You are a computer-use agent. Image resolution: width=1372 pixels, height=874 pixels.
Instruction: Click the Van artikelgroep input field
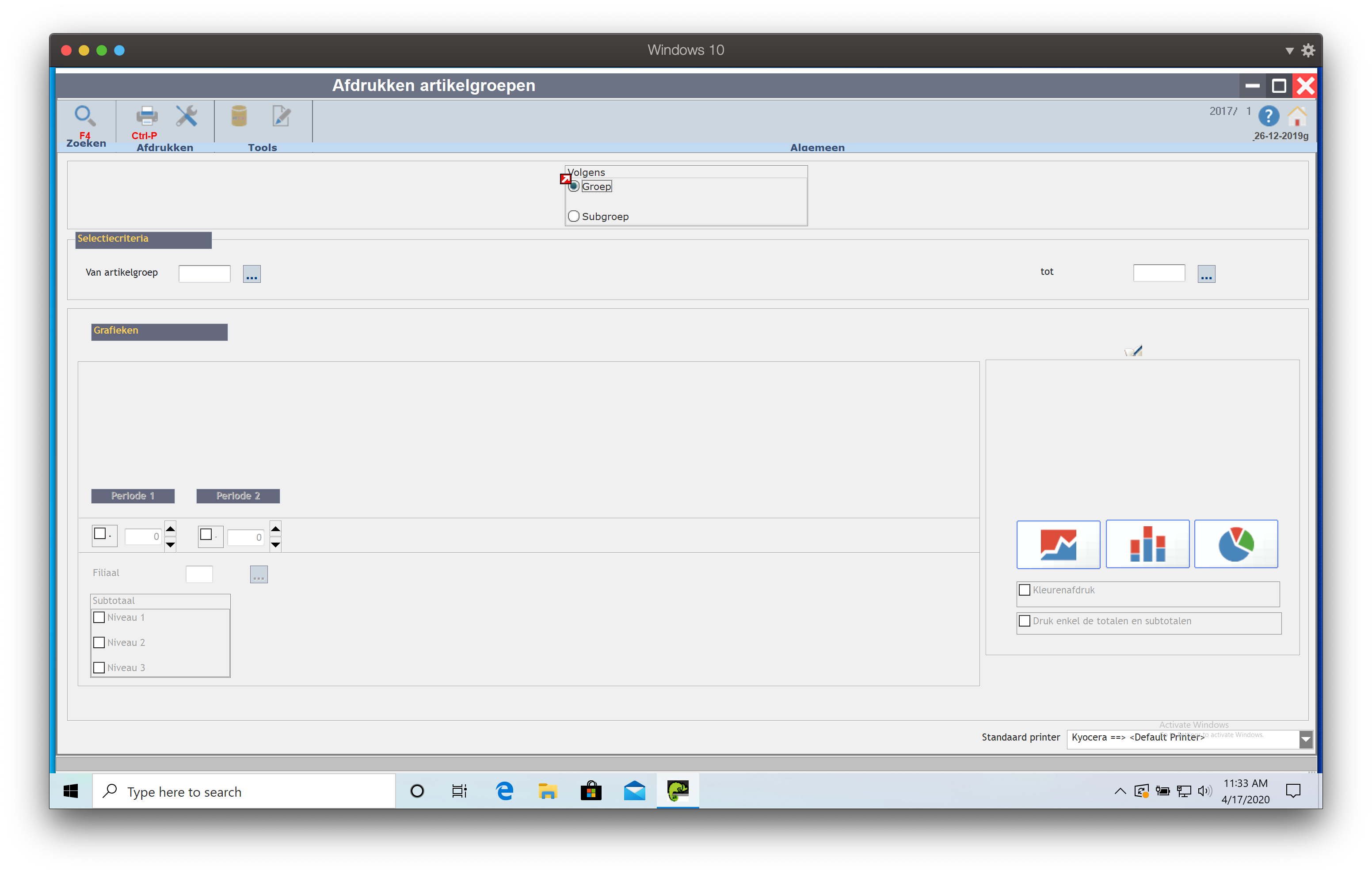coord(204,274)
